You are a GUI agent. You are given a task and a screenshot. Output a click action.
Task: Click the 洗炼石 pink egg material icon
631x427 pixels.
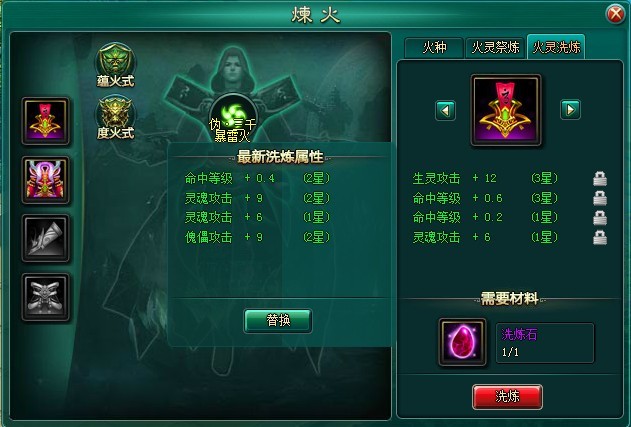[x=462, y=342]
